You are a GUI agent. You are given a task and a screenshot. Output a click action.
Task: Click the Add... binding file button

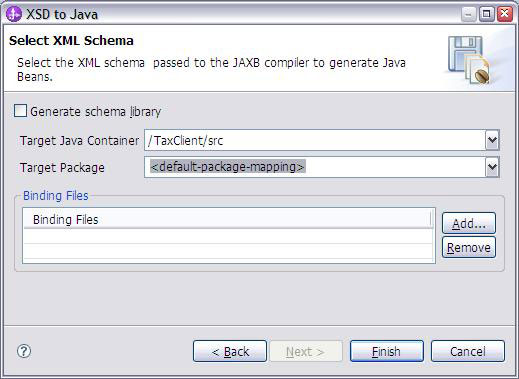(x=469, y=223)
